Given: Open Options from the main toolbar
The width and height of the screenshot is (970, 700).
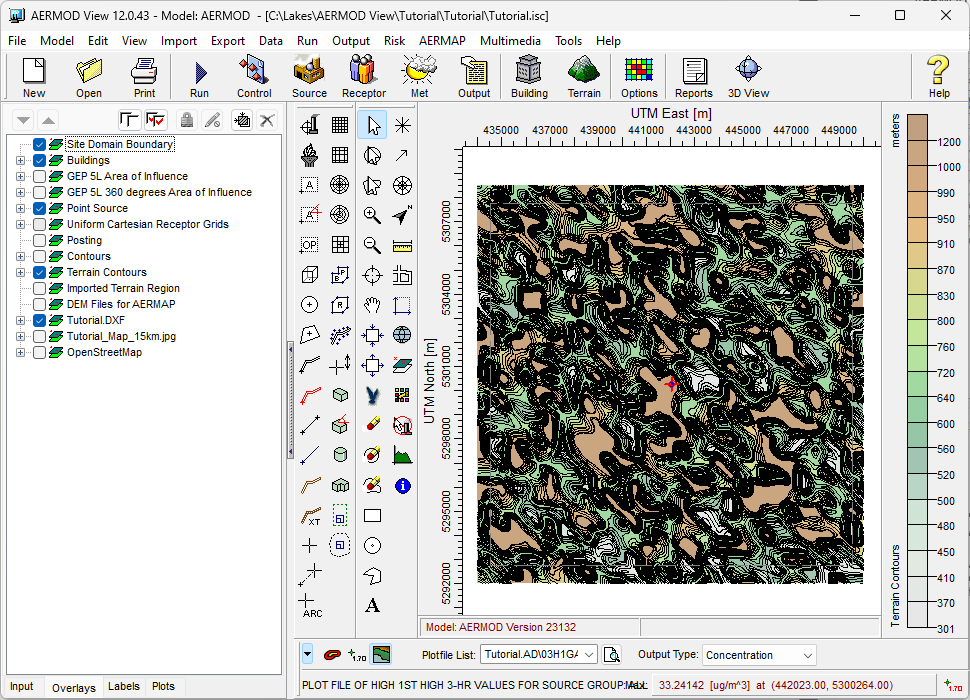Looking at the screenshot, I should tap(639, 77).
